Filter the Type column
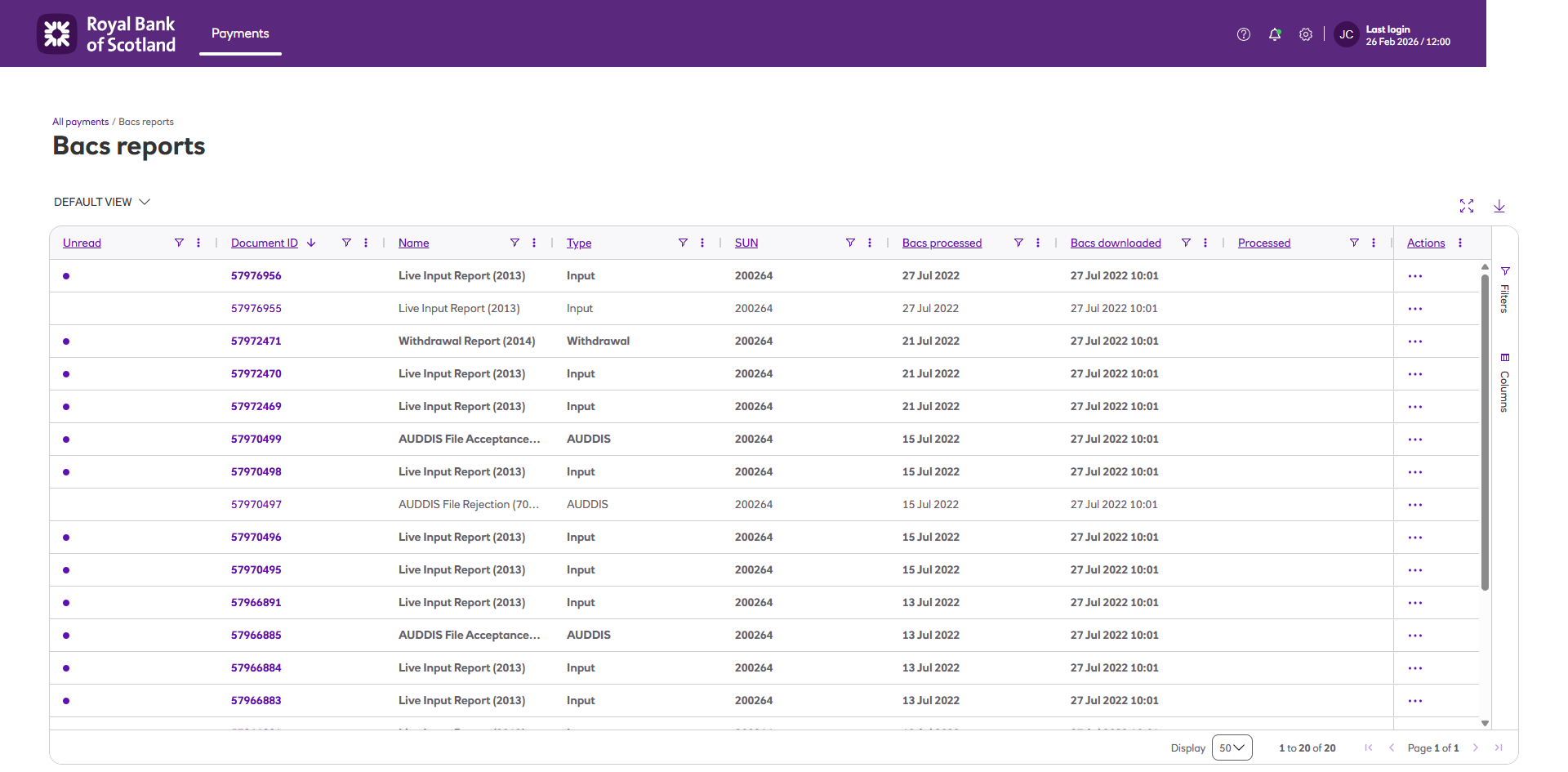This screenshot has width=1568, height=772. (683, 243)
